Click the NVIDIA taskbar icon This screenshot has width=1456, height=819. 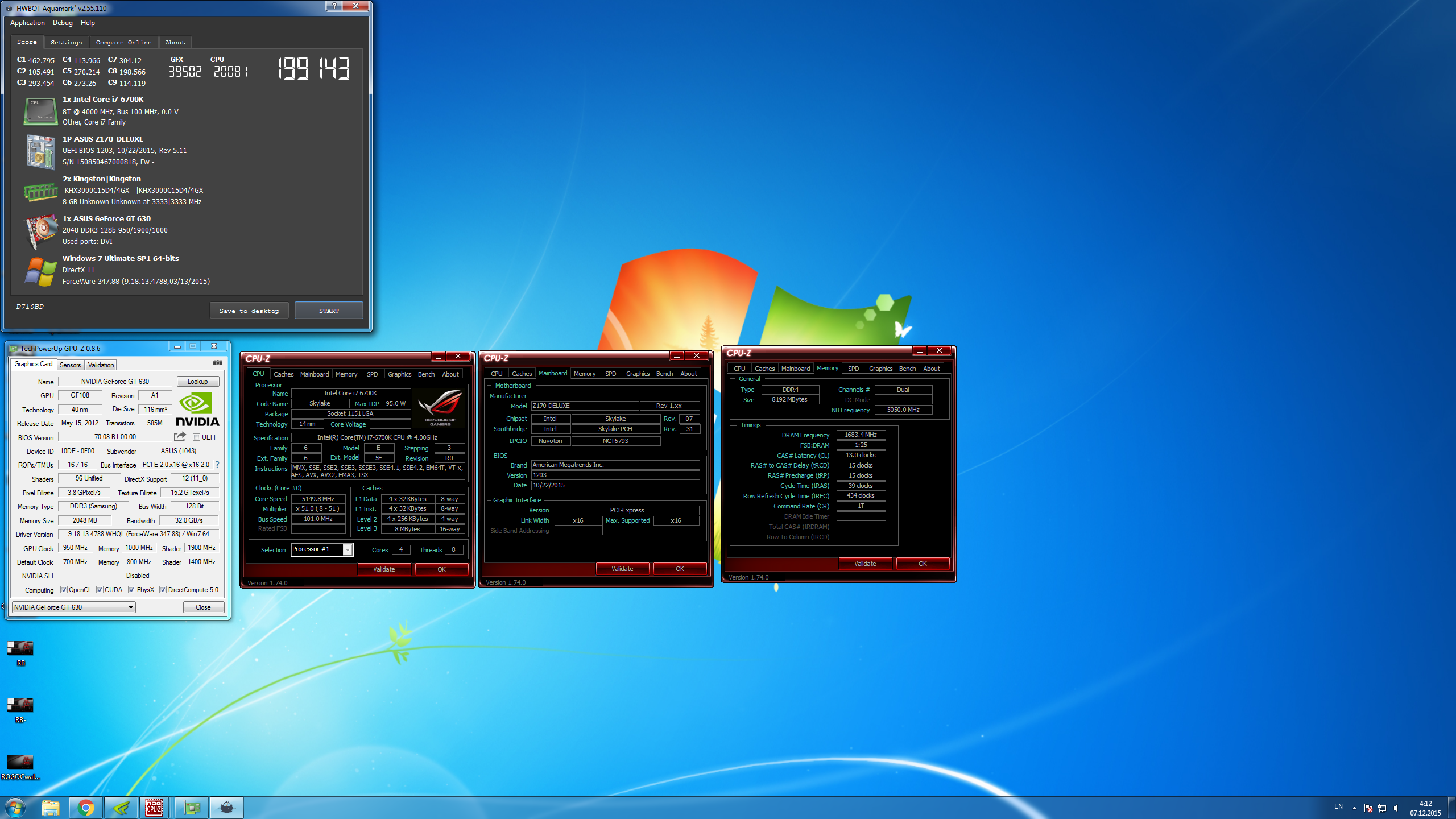point(121,808)
